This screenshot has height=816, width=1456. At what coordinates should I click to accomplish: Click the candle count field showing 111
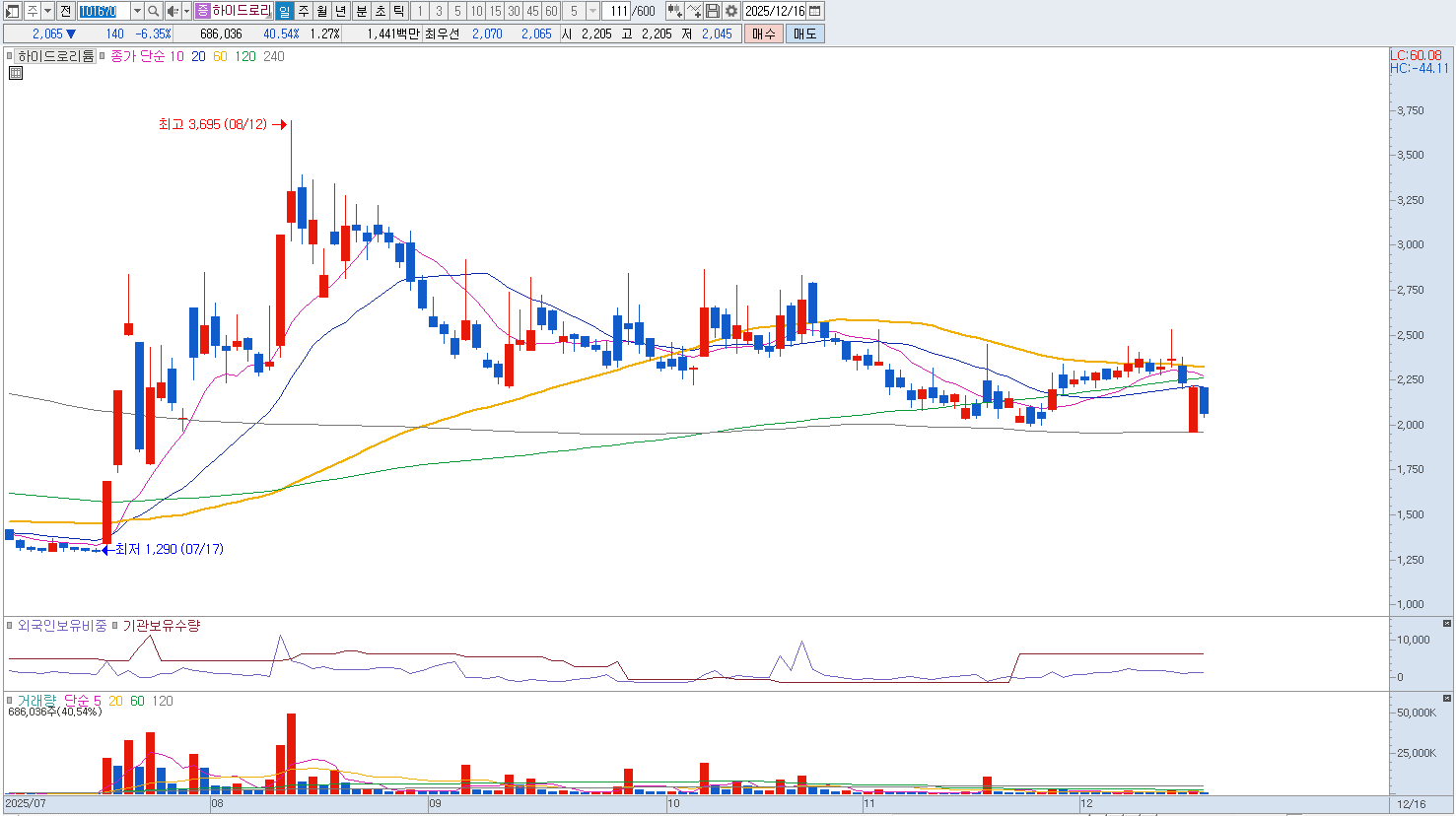coord(617,11)
